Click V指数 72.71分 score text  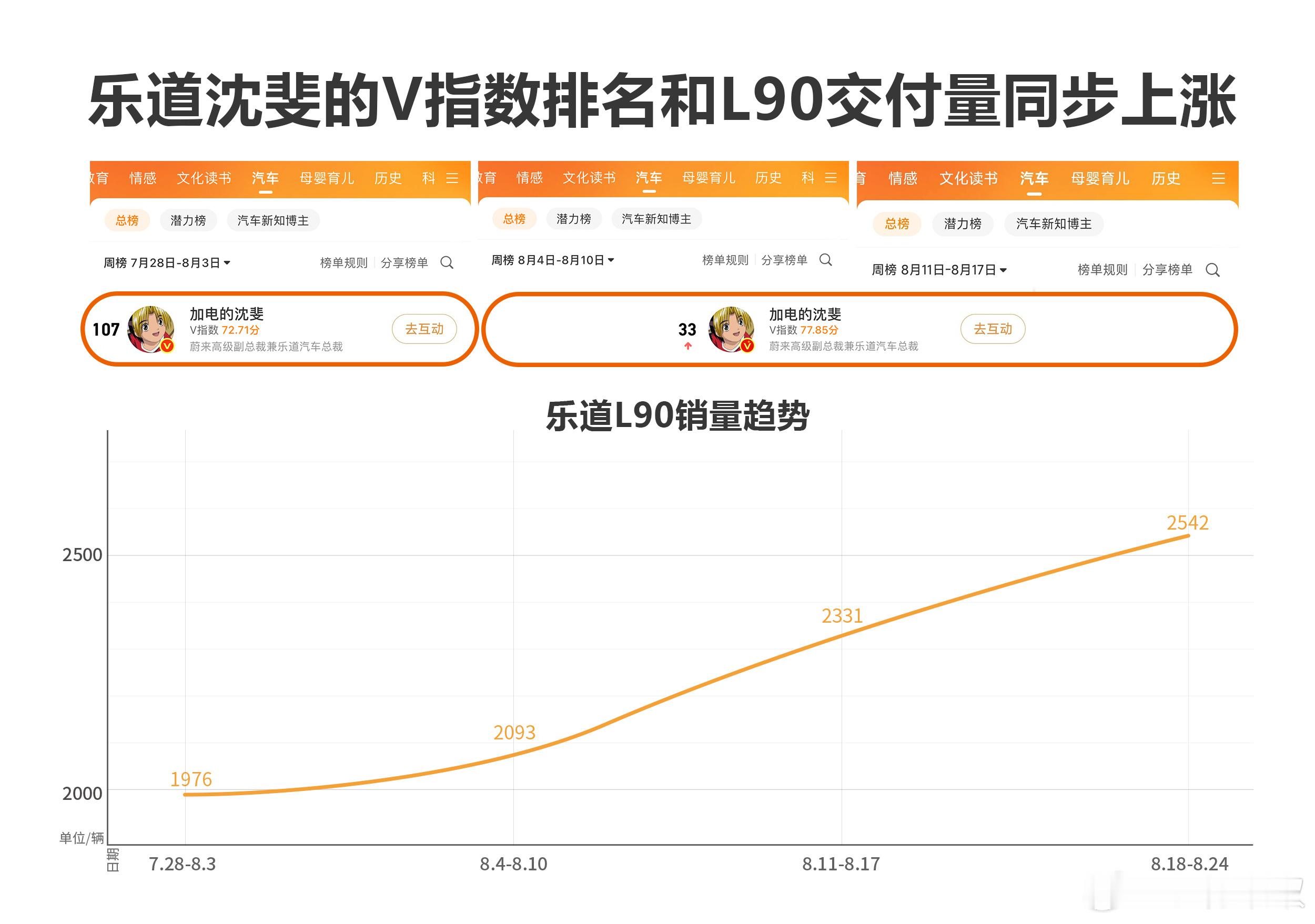(x=225, y=330)
